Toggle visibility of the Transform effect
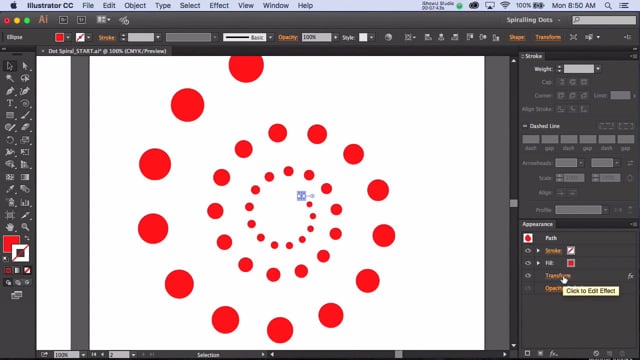This screenshot has width=640, height=360. click(528, 276)
